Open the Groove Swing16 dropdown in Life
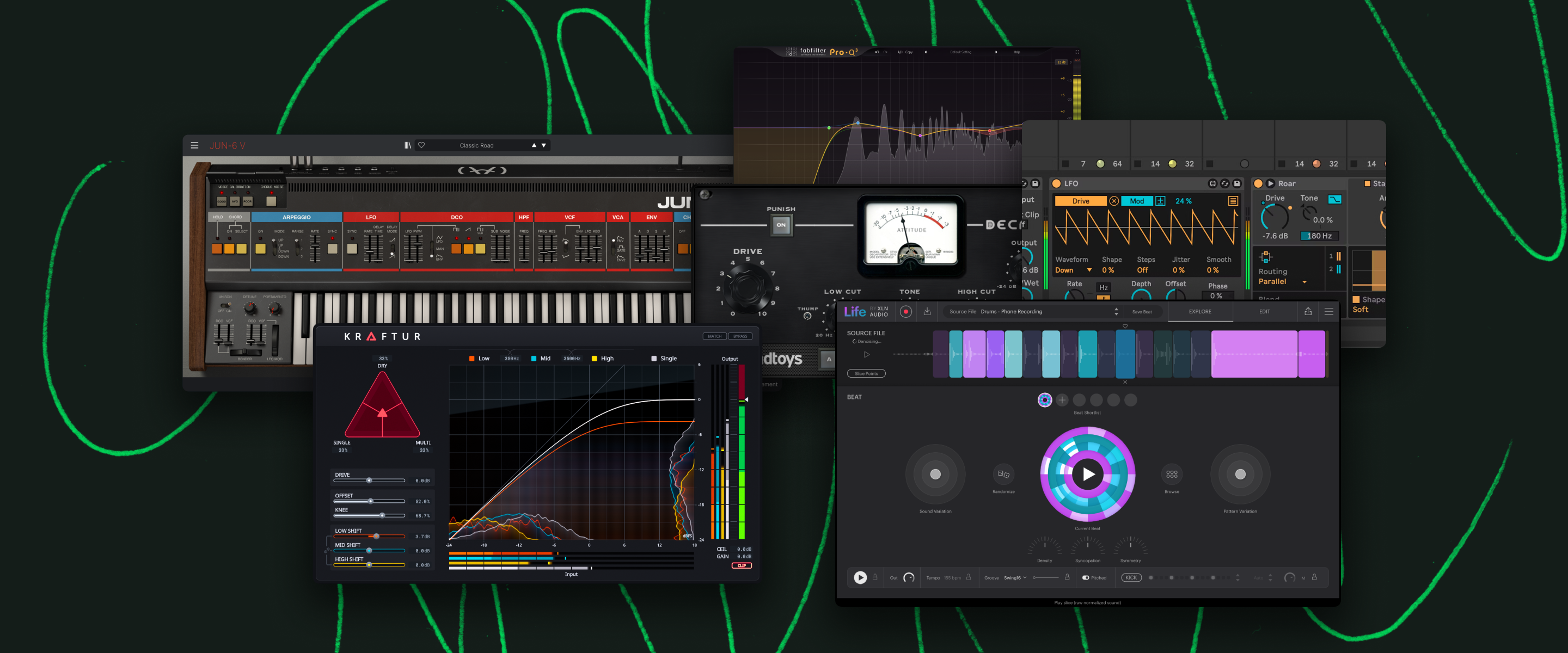 (x=1015, y=577)
